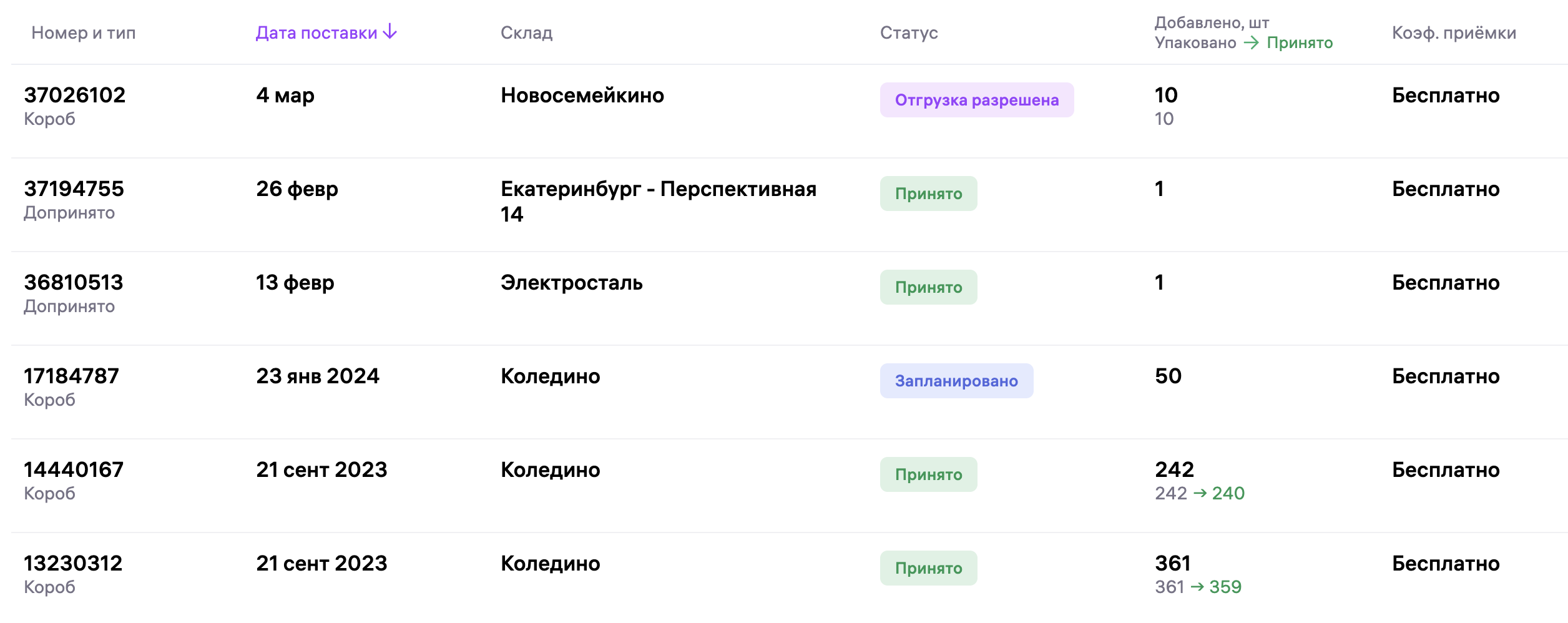
Task: Sort by Дата поставки column header
Action: [x=316, y=33]
